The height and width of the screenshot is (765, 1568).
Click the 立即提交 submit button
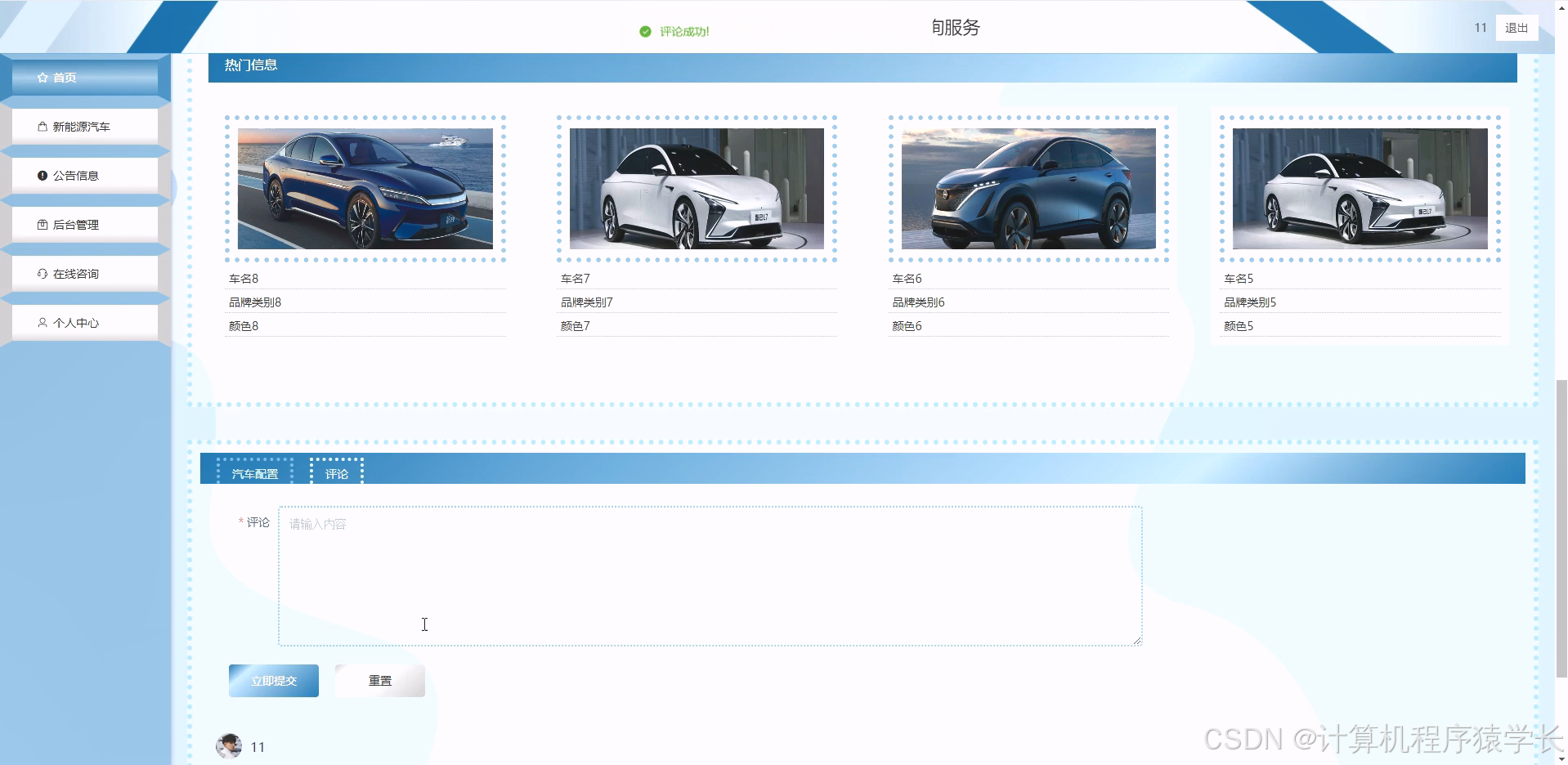pyautogui.click(x=274, y=681)
